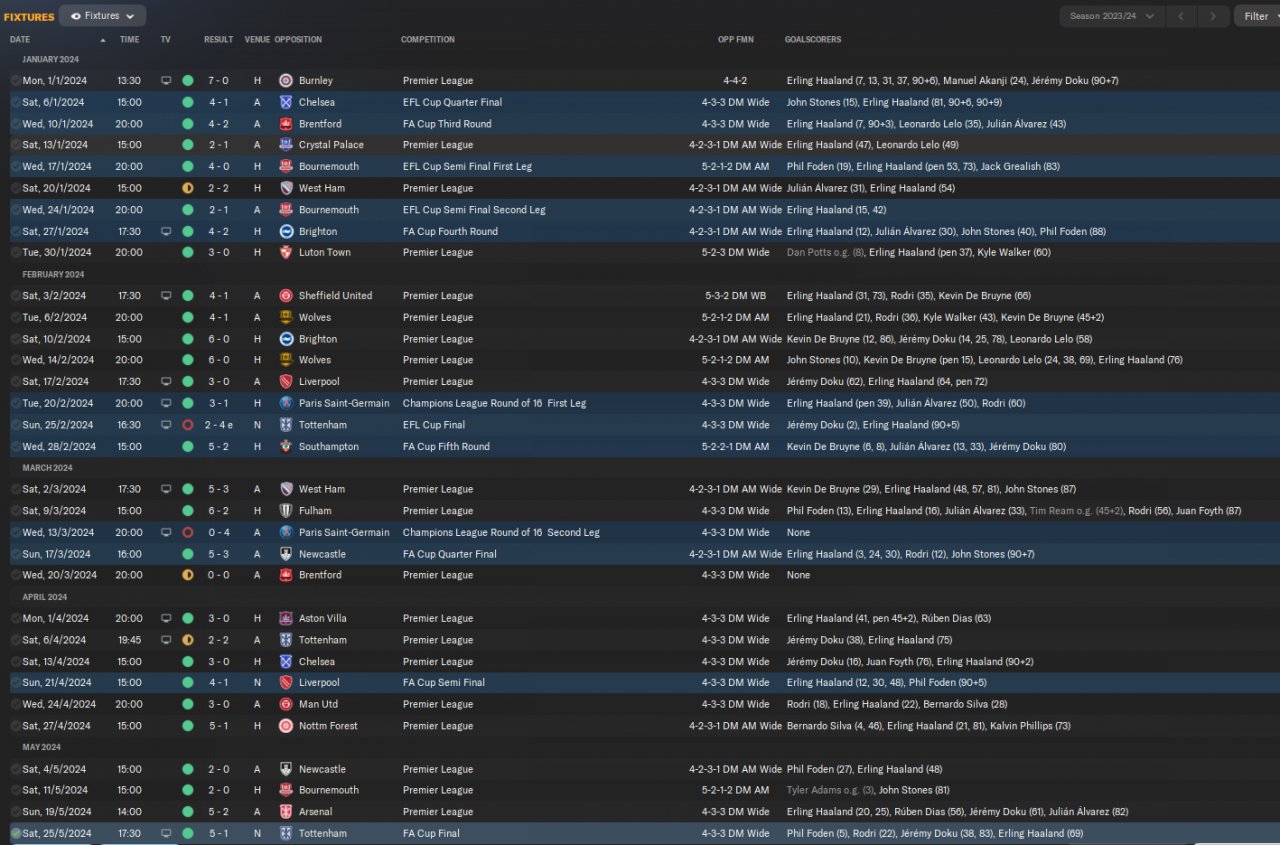
Task: Click the red loss indicator on the 13/3/2024 row
Action: tap(187, 533)
